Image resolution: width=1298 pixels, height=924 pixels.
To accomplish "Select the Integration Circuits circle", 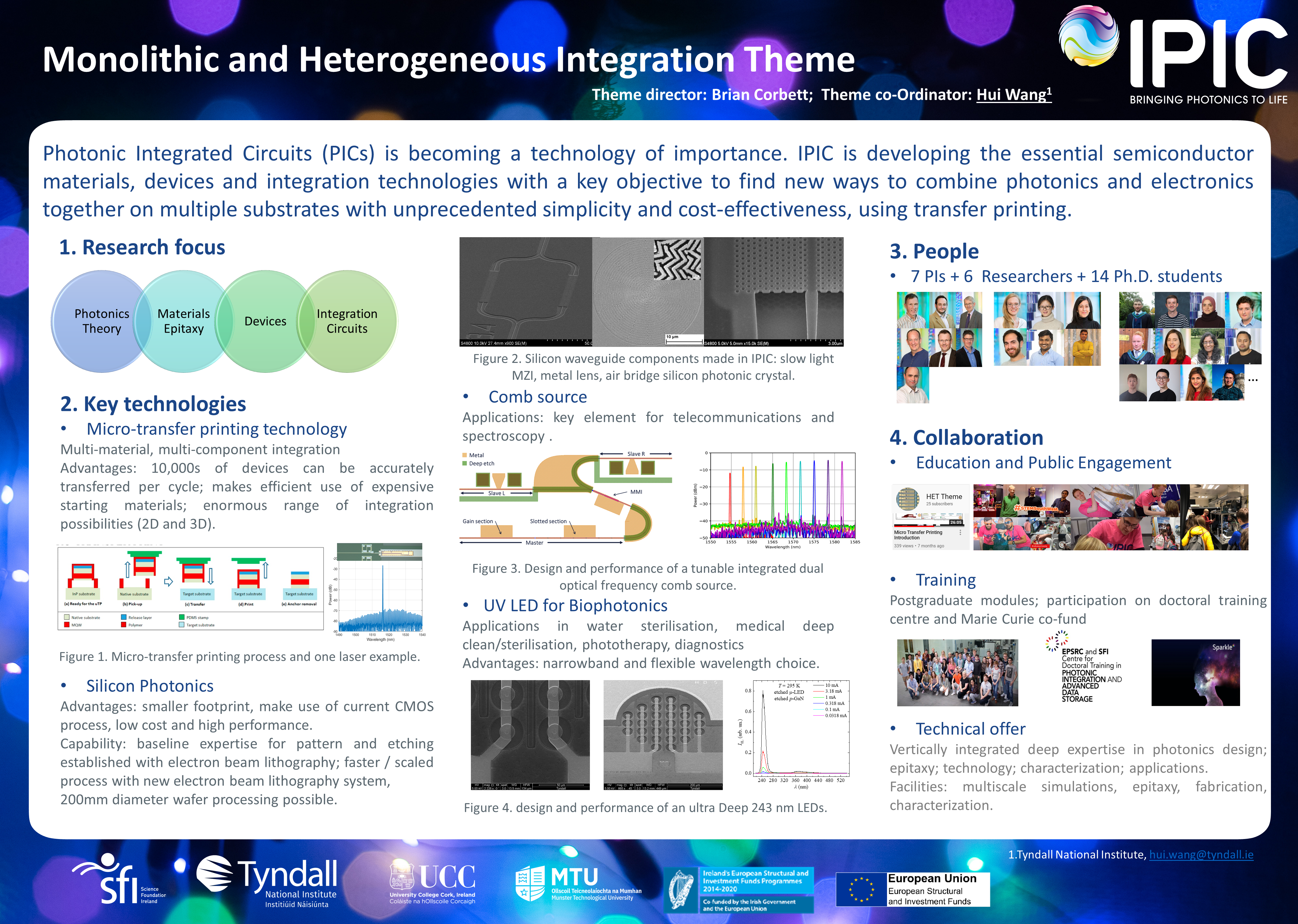I will [x=347, y=322].
